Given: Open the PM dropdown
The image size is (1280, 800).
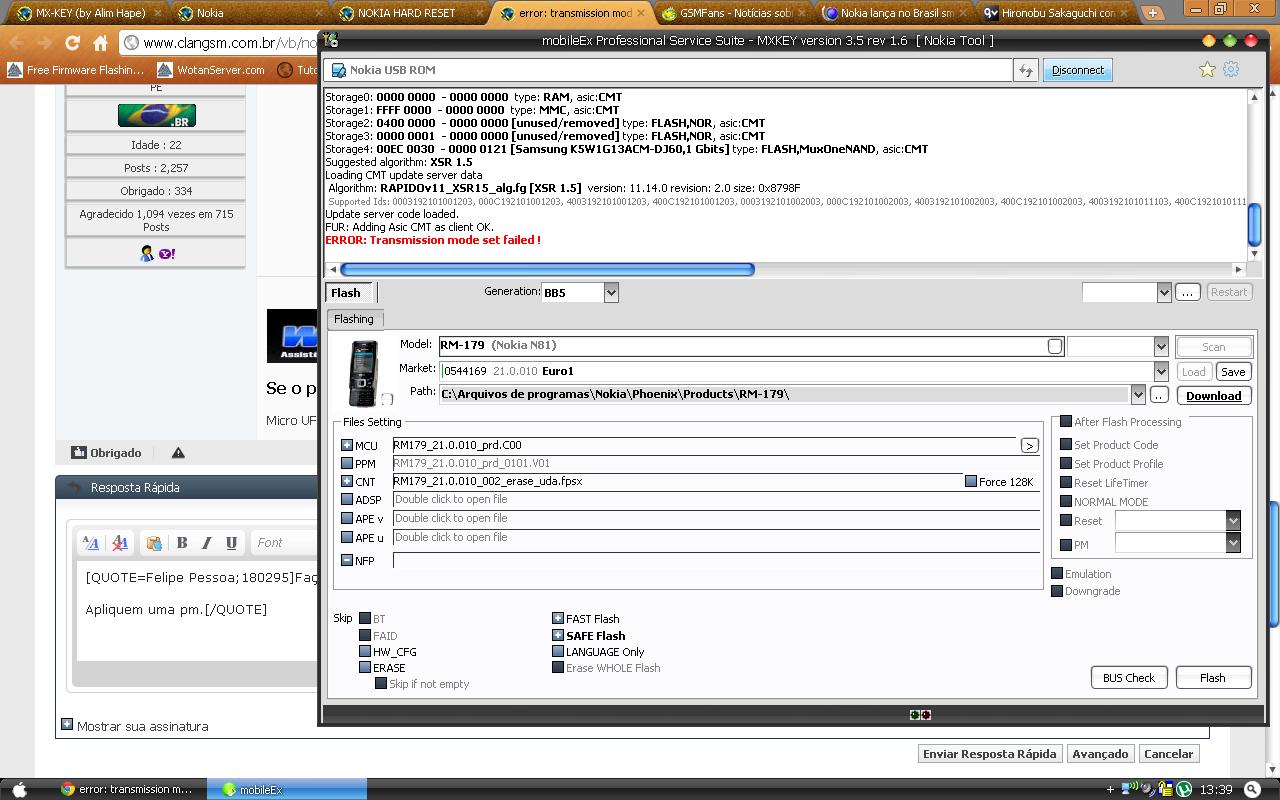Looking at the screenshot, I should 1233,543.
